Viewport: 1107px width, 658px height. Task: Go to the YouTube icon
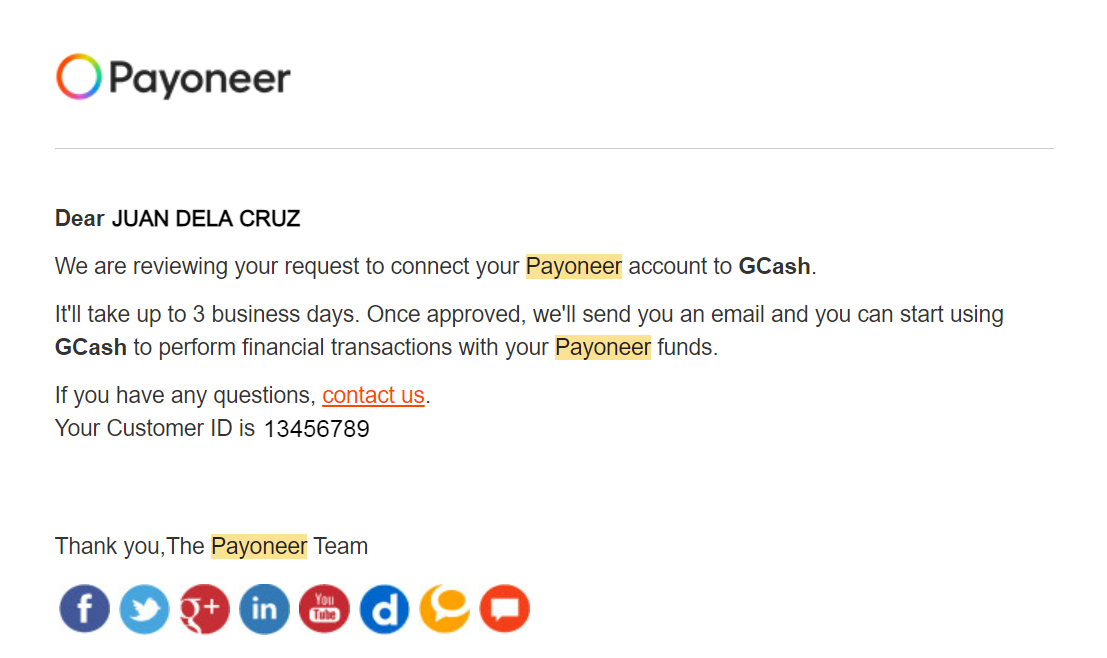[325, 609]
